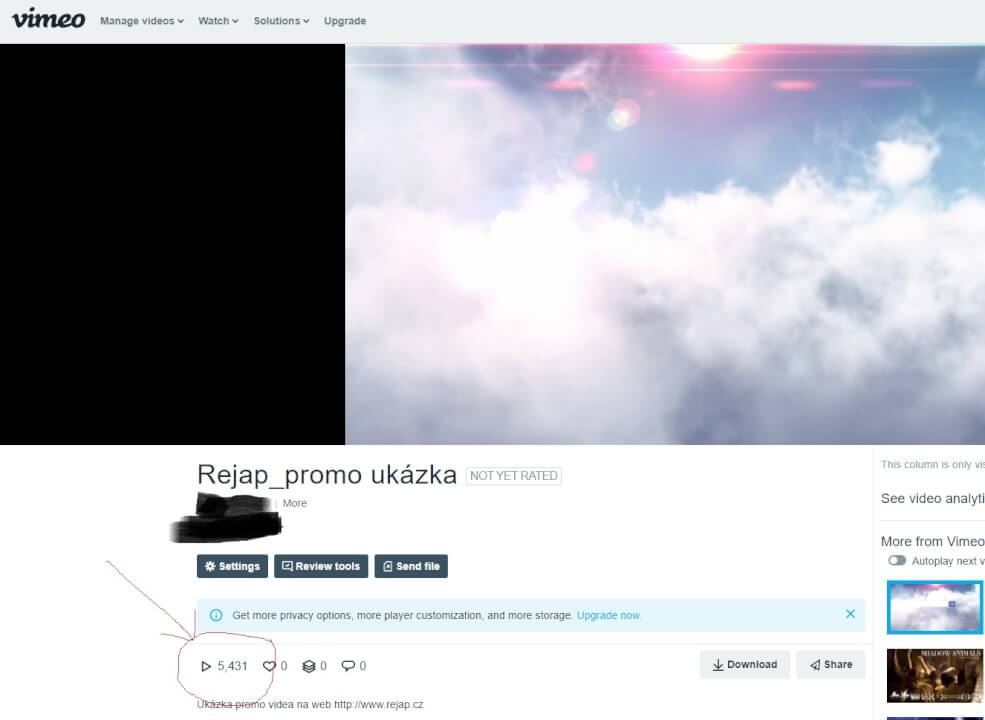The image size is (985, 720).
Task: Click the Review tools button
Action: [x=321, y=566]
